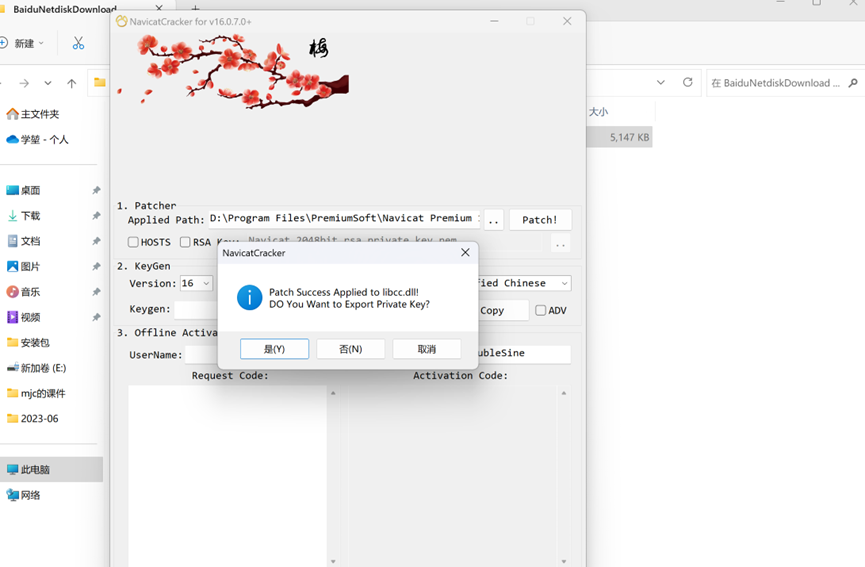Close the BaiduNetdiskDownload Explorer tab
Image resolution: width=865 pixels, height=567 pixels.
click(159, 8)
